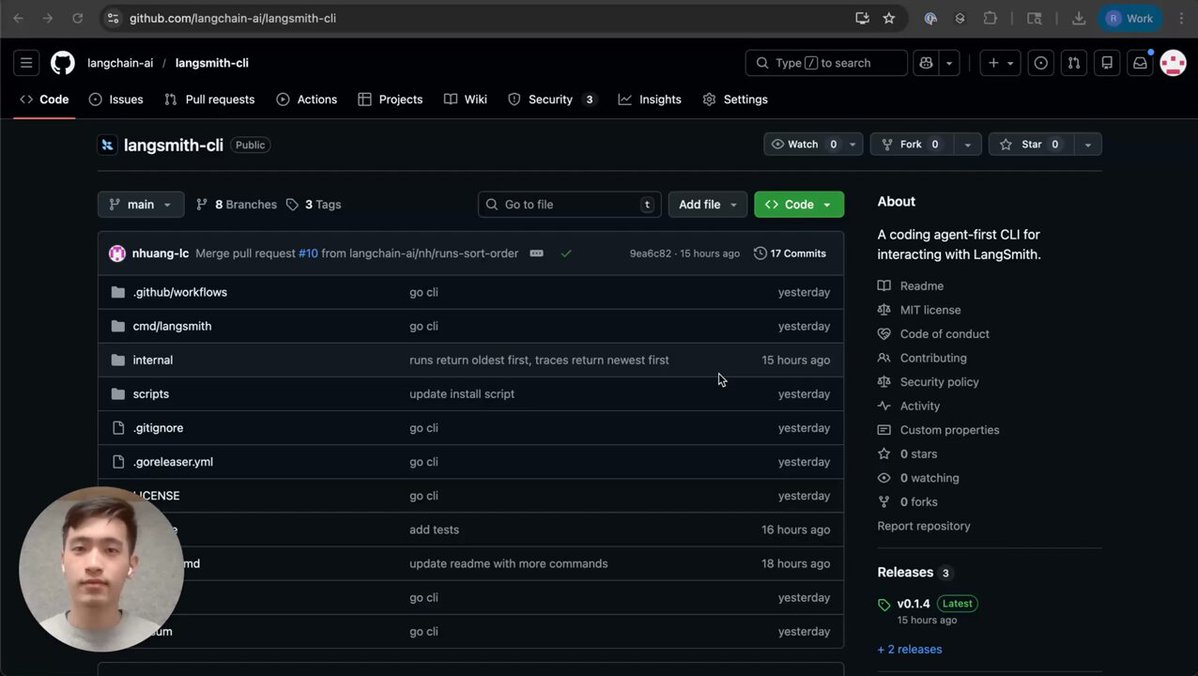This screenshot has width=1198, height=676.
Task: Open the .goreleaser.yml file
Action: [x=173, y=462]
